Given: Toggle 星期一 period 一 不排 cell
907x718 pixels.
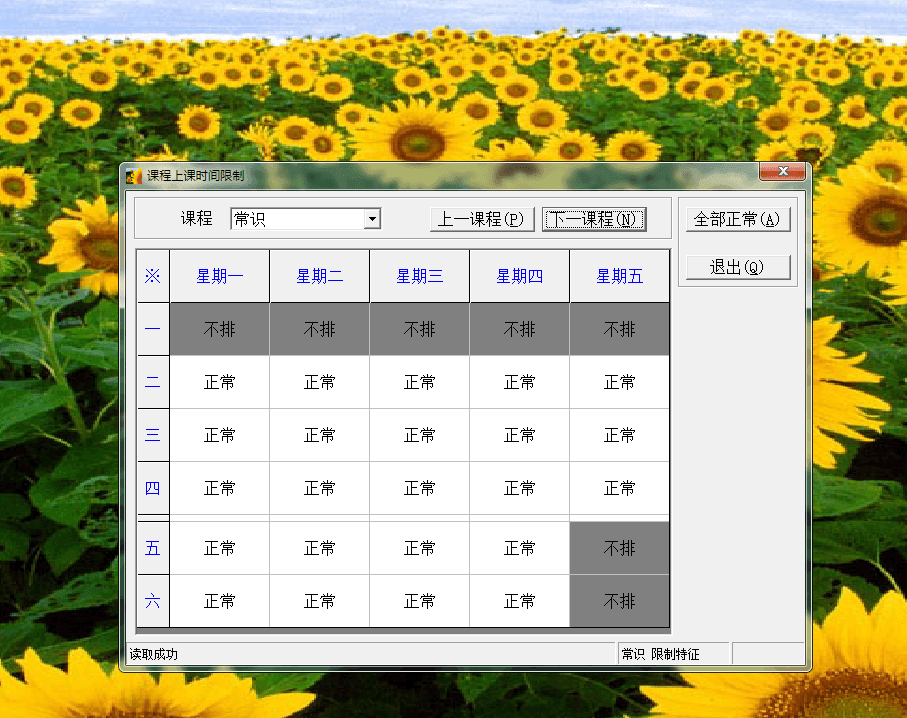Looking at the screenshot, I should (x=220, y=329).
